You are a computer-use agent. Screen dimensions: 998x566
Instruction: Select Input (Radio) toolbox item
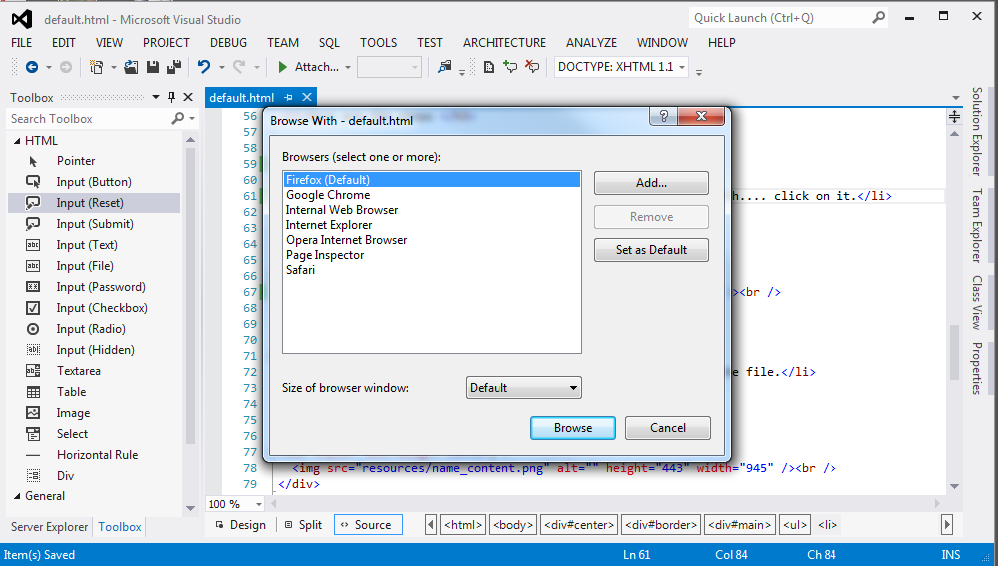(91, 329)
